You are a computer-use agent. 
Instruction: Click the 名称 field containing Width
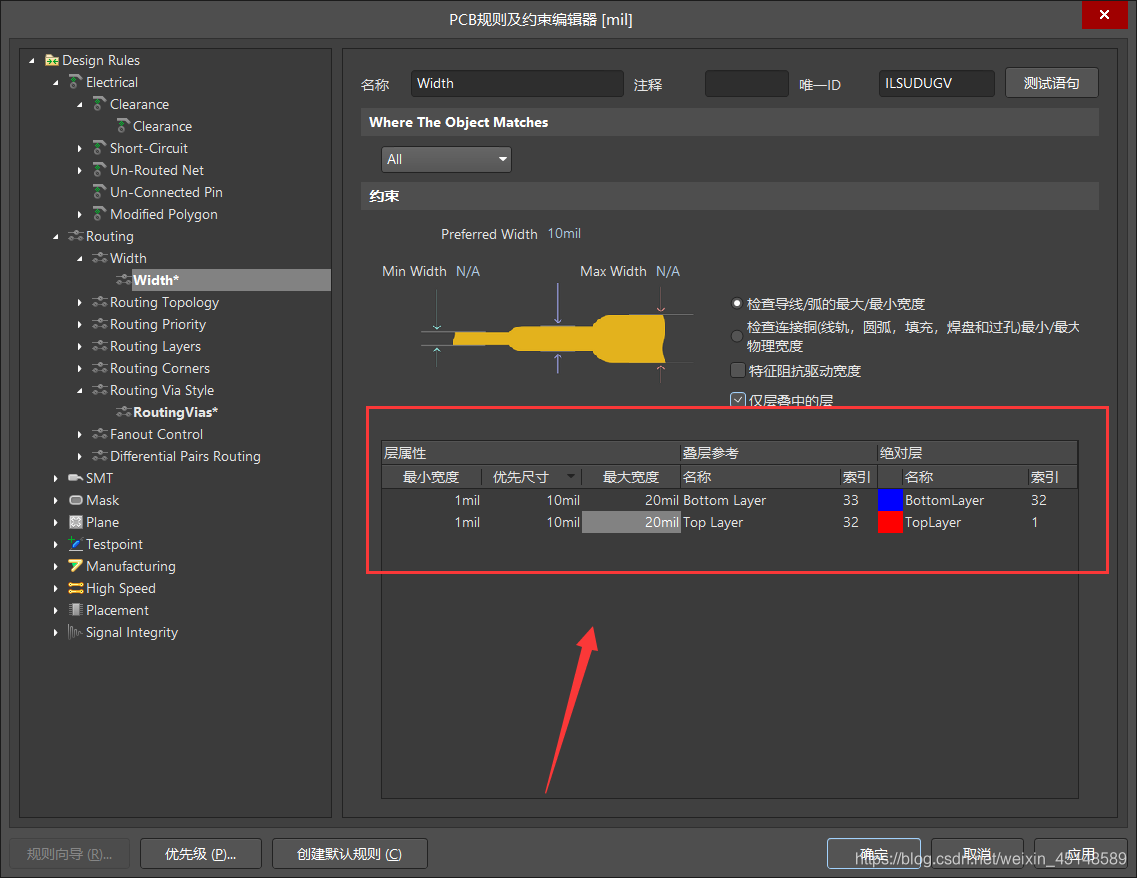(x=517, y=84)
